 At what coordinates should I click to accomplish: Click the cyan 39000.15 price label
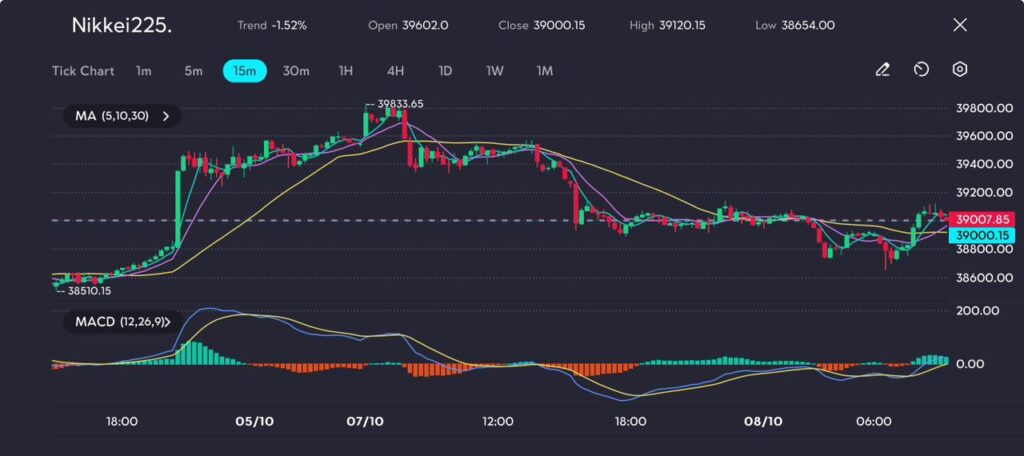985,235
